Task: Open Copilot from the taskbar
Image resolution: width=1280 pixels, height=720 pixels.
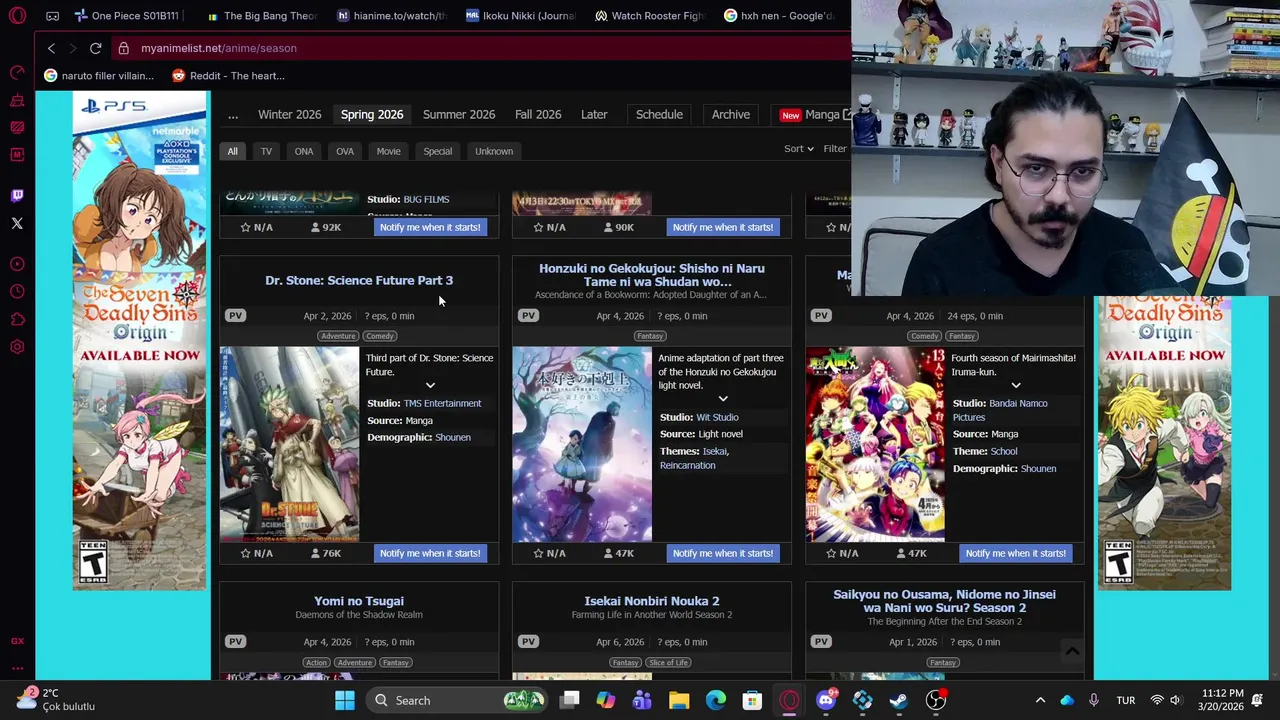Action: (x=606, y=700)
